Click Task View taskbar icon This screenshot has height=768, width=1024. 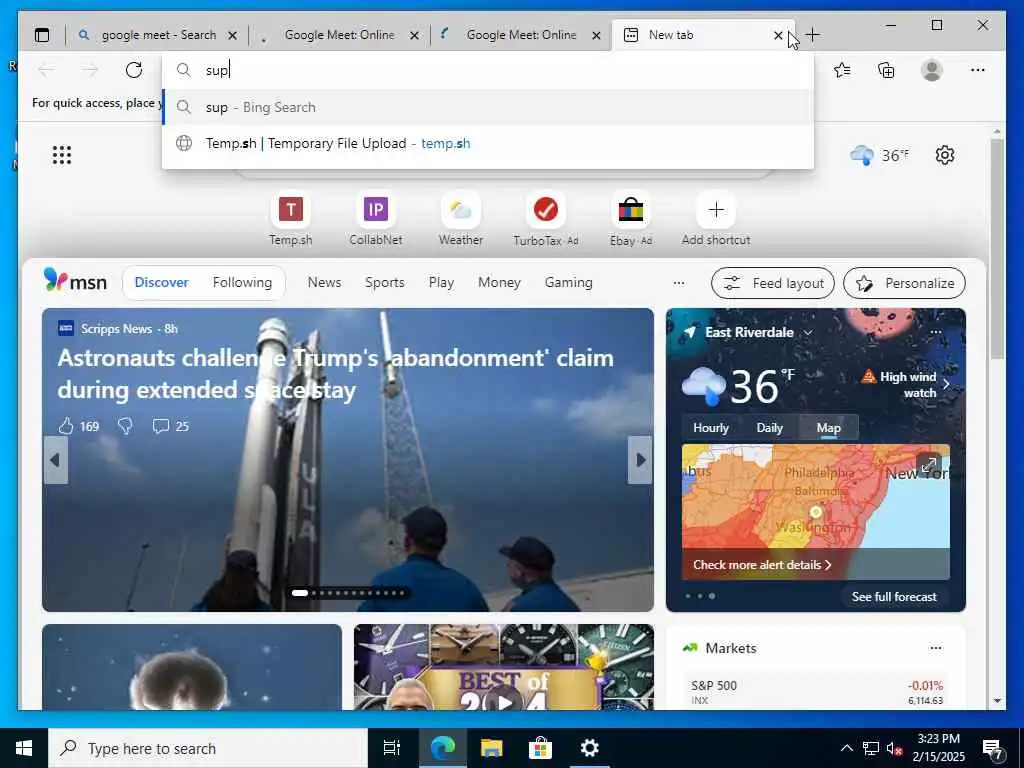point(392,748)
